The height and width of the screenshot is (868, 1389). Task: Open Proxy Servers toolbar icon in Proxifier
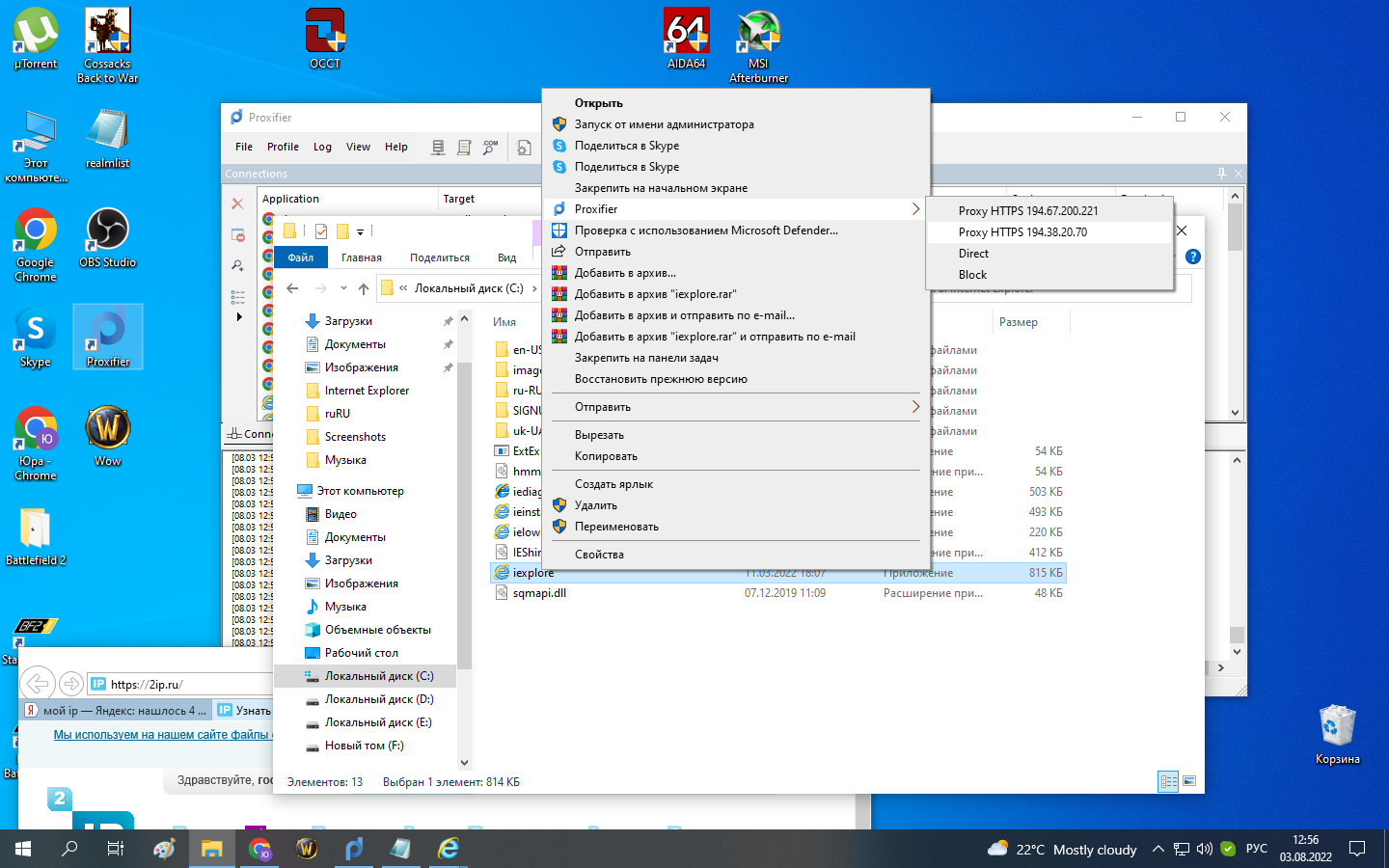pos(438,148)
